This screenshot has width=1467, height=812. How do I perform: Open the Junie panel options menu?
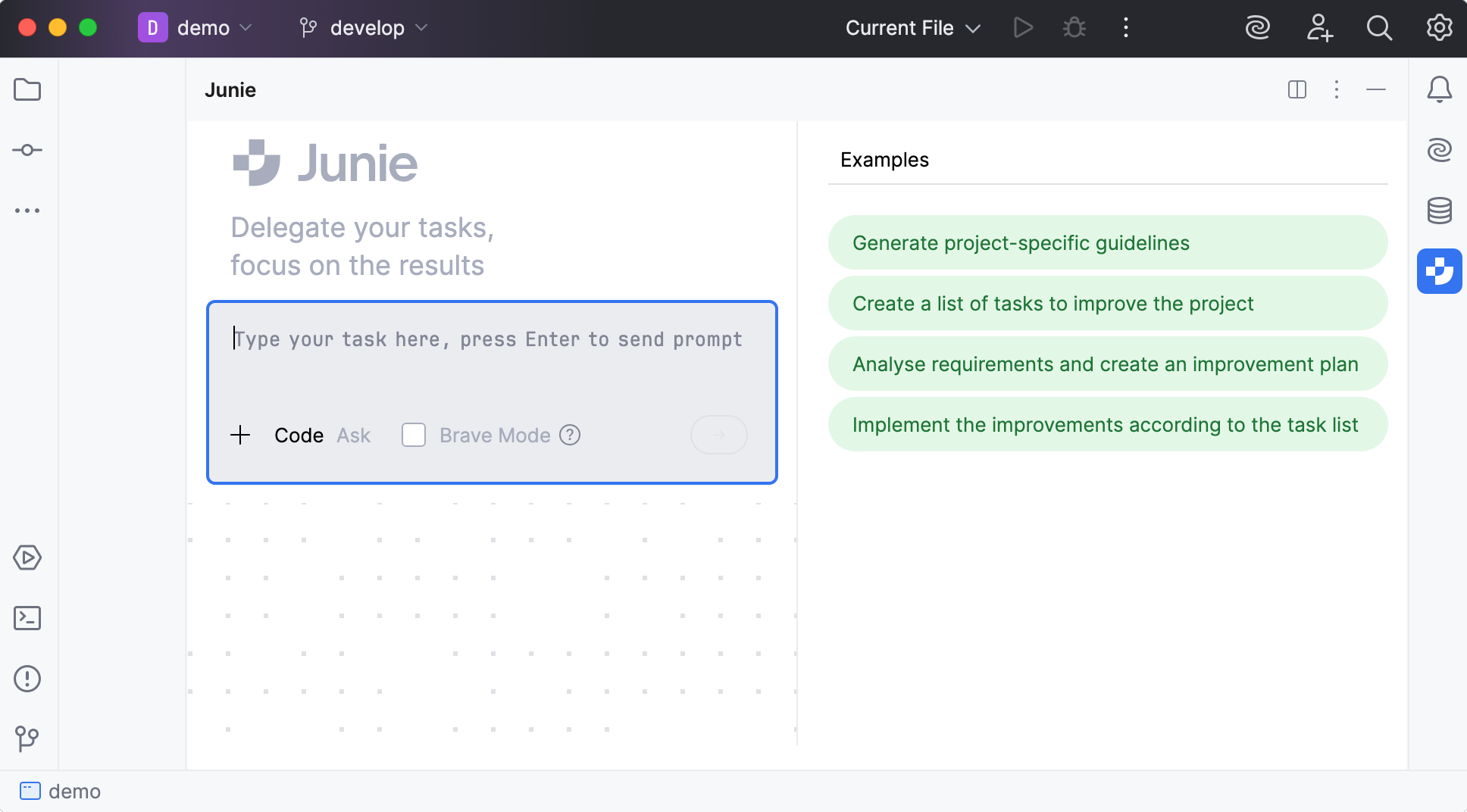tap(1337, 89)
